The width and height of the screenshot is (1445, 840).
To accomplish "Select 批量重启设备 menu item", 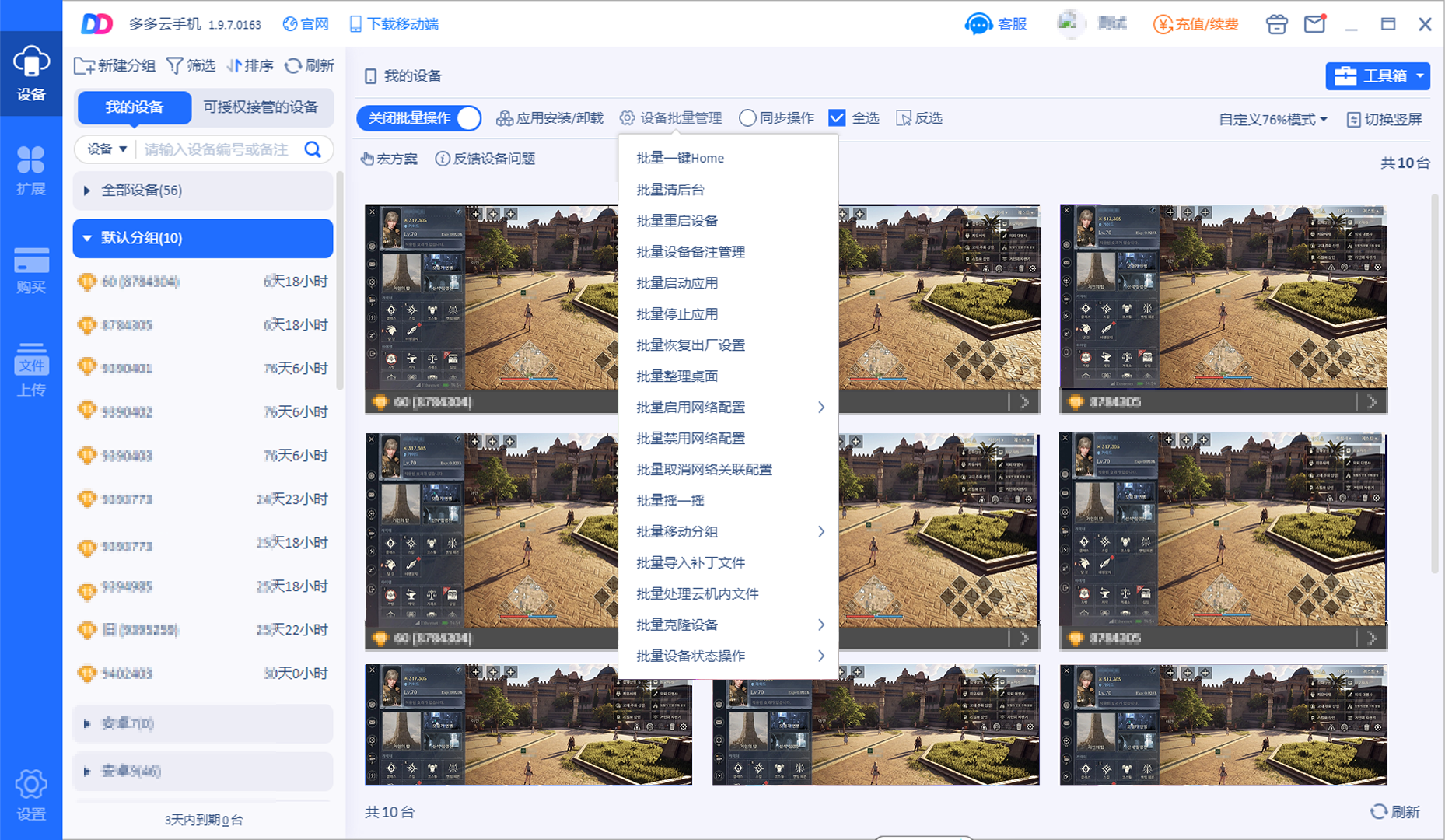I will click(x=728, y=221).
